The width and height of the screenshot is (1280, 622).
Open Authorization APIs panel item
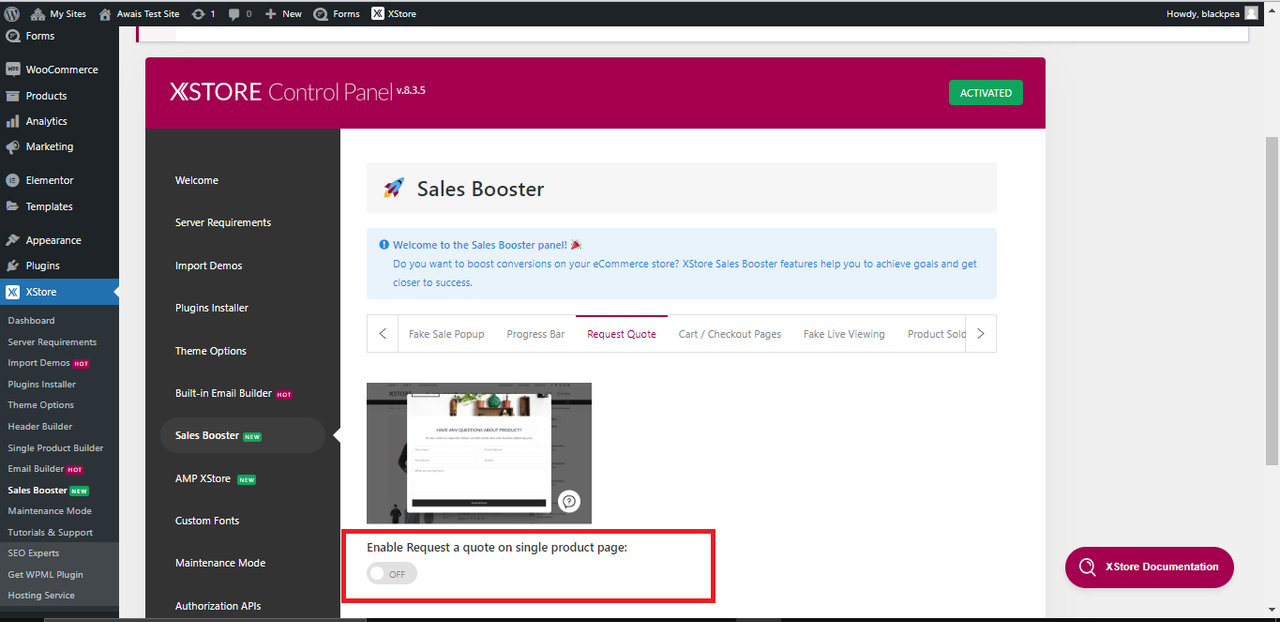click(218, 606)
